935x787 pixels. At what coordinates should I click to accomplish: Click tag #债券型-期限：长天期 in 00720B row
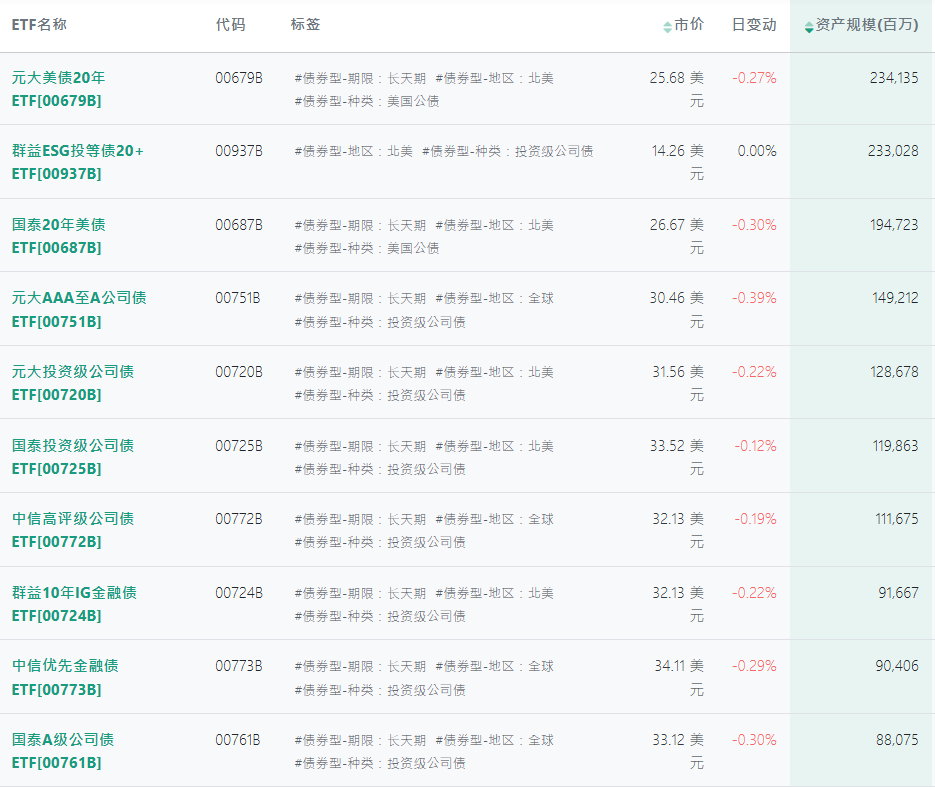360,372
